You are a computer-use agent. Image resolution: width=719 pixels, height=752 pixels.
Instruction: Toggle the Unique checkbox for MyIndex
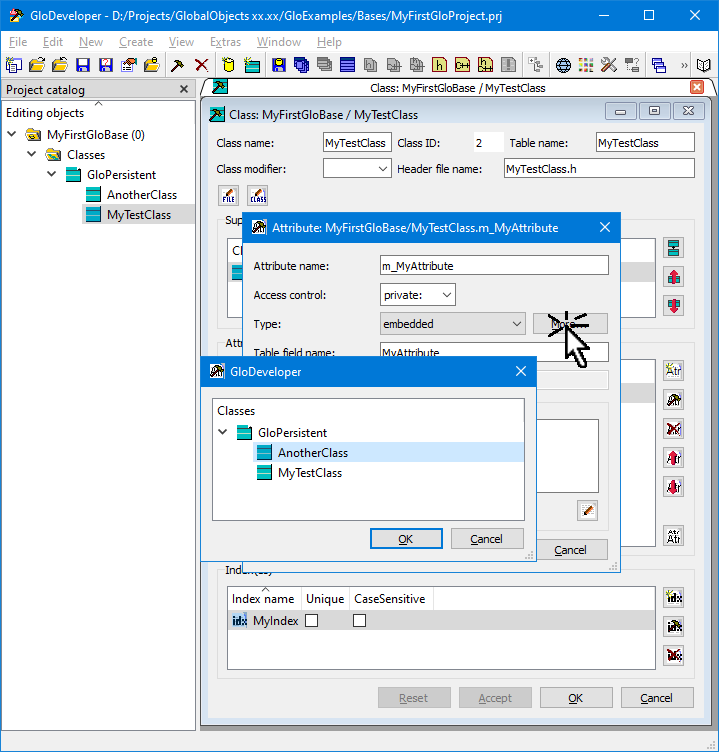point(311,621)
